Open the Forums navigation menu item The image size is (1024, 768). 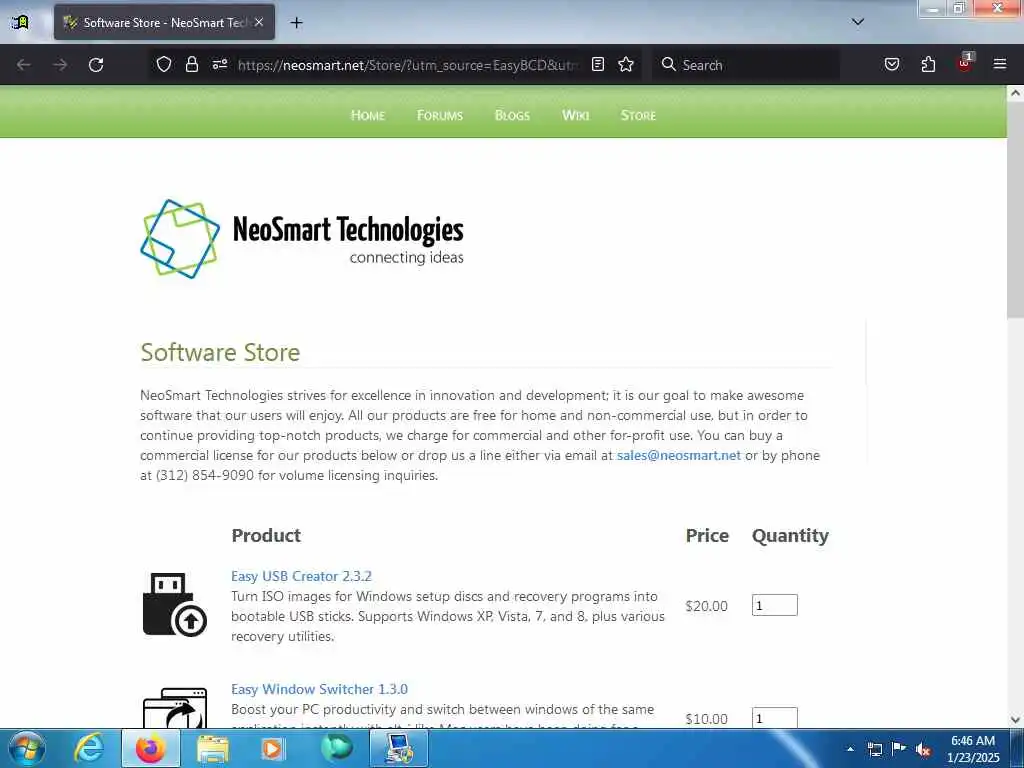(440, 116)
